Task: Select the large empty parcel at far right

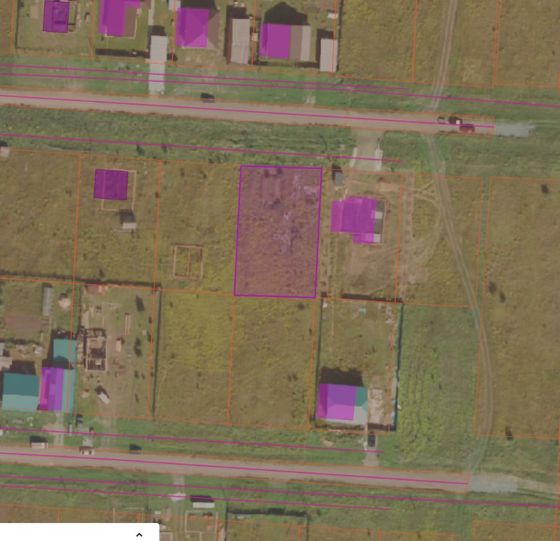Action: coord(520,307)
